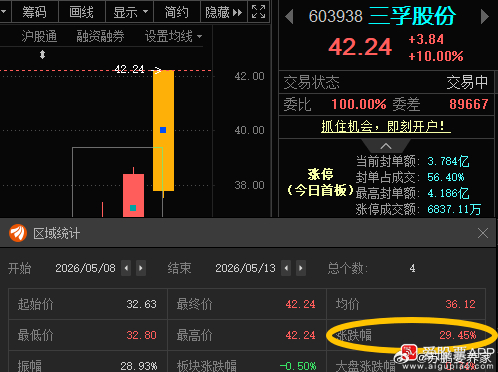Click the 涨停 (今日首板) label
This screenshot has height=372, width=498.
320,182
